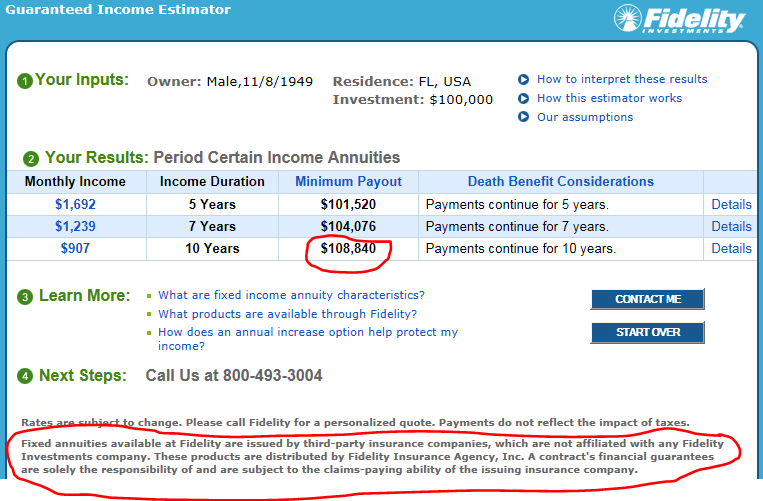Open Details for the 5 Years annuity
The image size is (763, 501).
coord(731,204)
